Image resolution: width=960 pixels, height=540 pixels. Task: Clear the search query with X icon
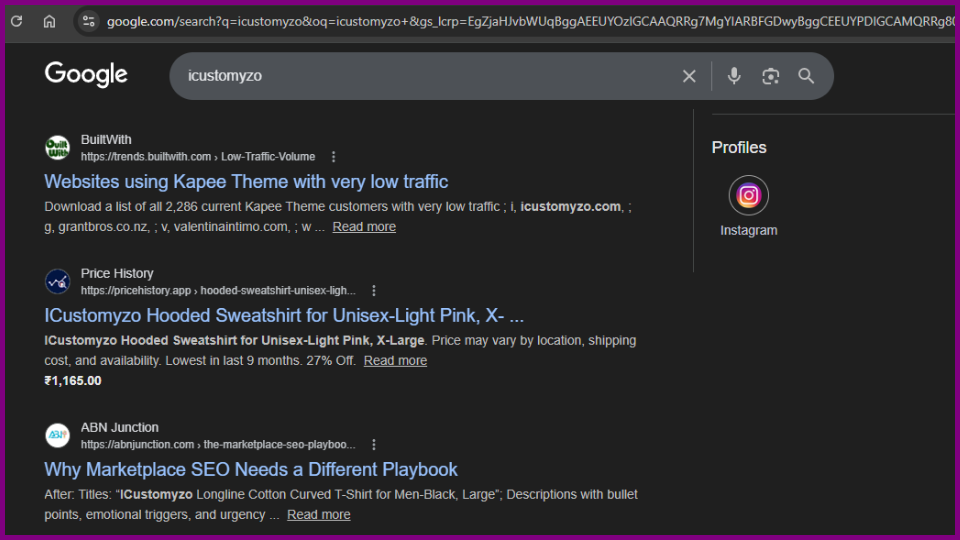689,76
